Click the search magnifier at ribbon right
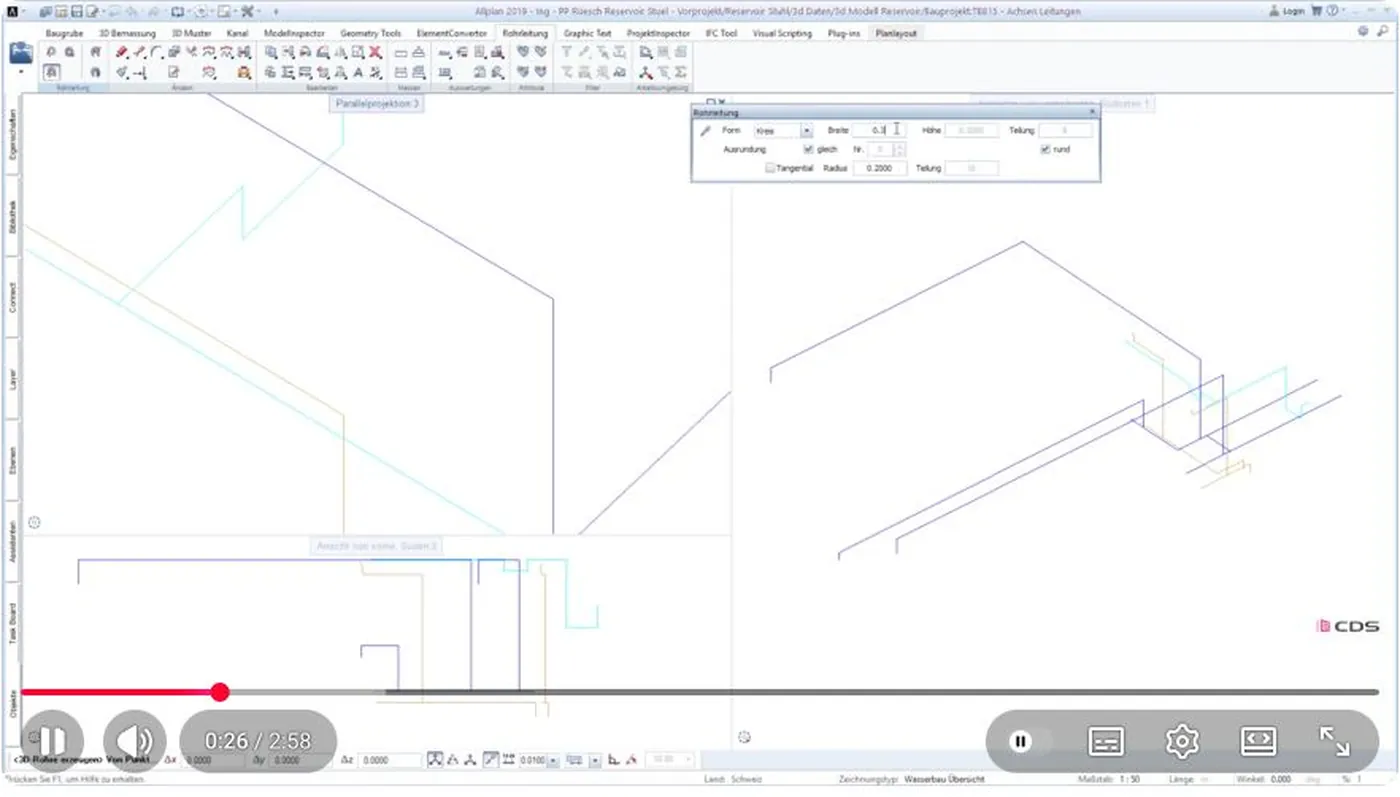Image resolution: width=1400 pixels, height=797 pixels. coord(1383,32)
